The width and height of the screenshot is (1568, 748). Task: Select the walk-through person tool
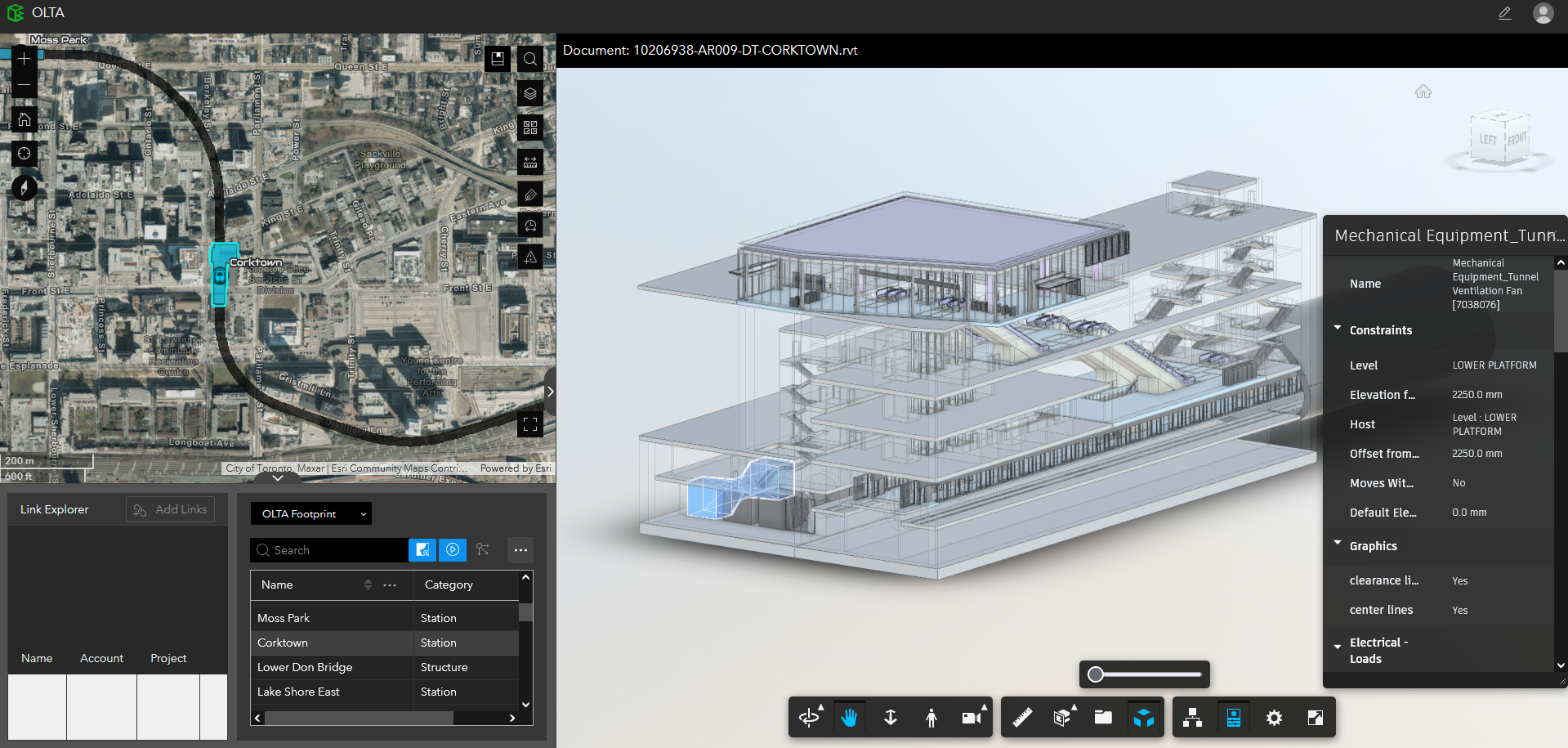931,717
